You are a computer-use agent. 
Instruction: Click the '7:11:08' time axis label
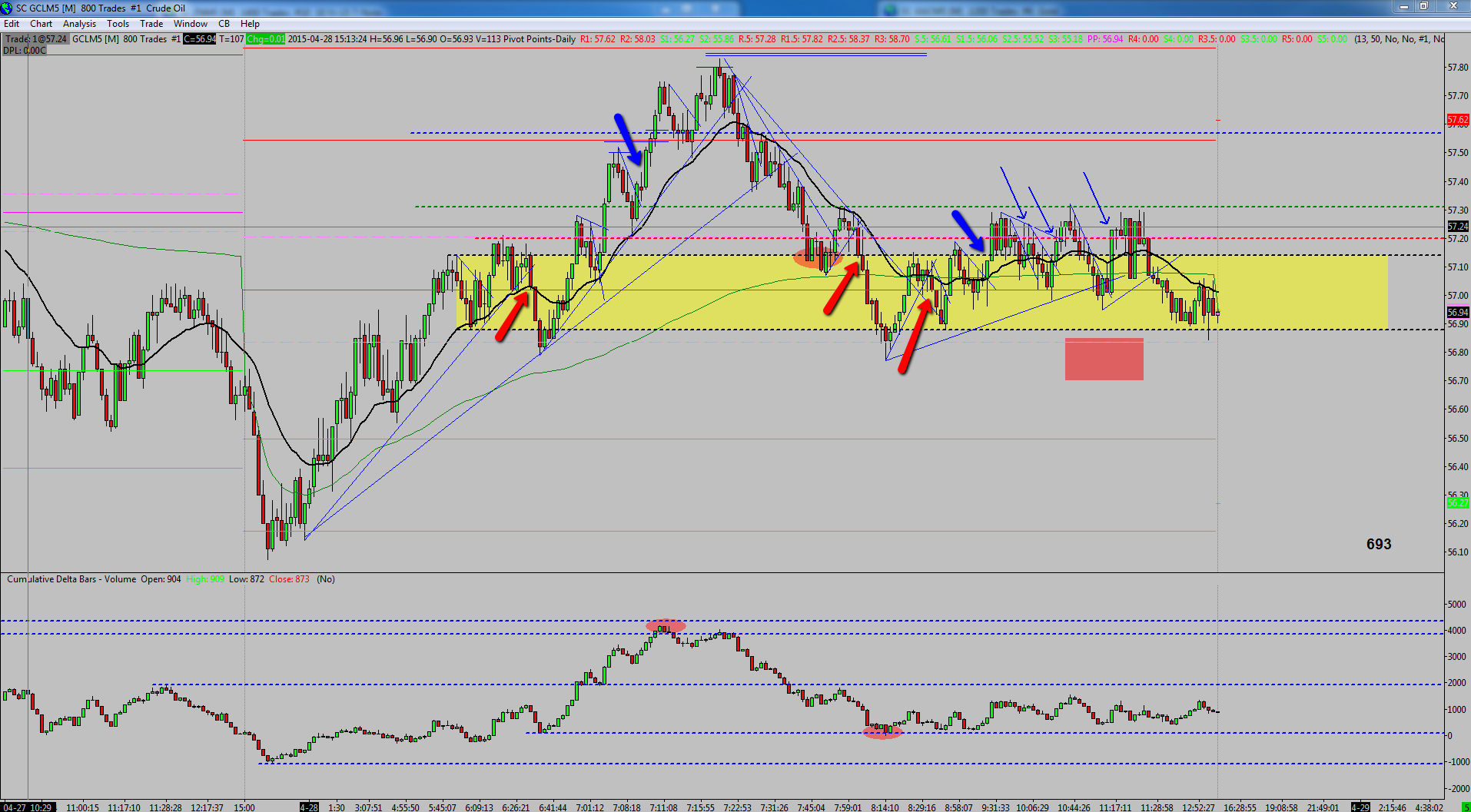[x=663, y=807]
